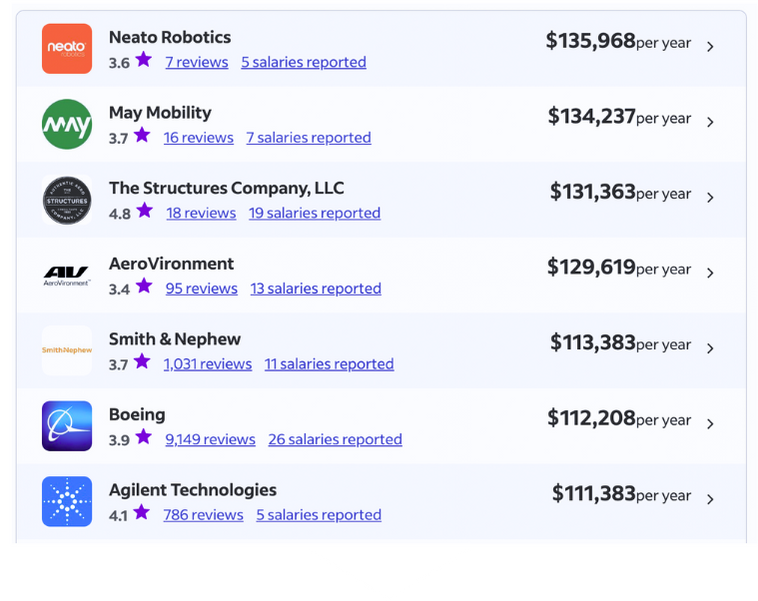Open the Agilent Technologies row chevron
Viewport: 758px width, 601px height.
[710, 499]
